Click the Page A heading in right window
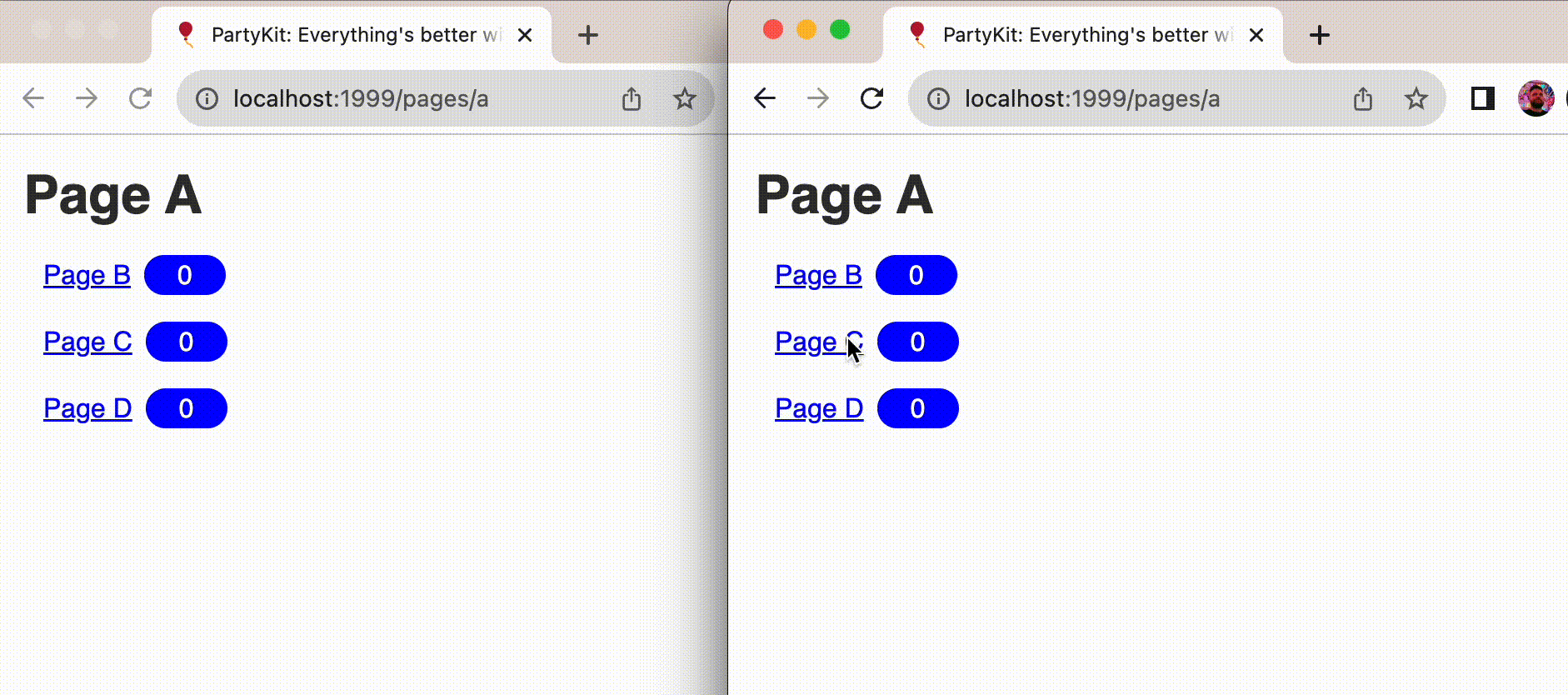1568x695 pixels. (845, 196)
